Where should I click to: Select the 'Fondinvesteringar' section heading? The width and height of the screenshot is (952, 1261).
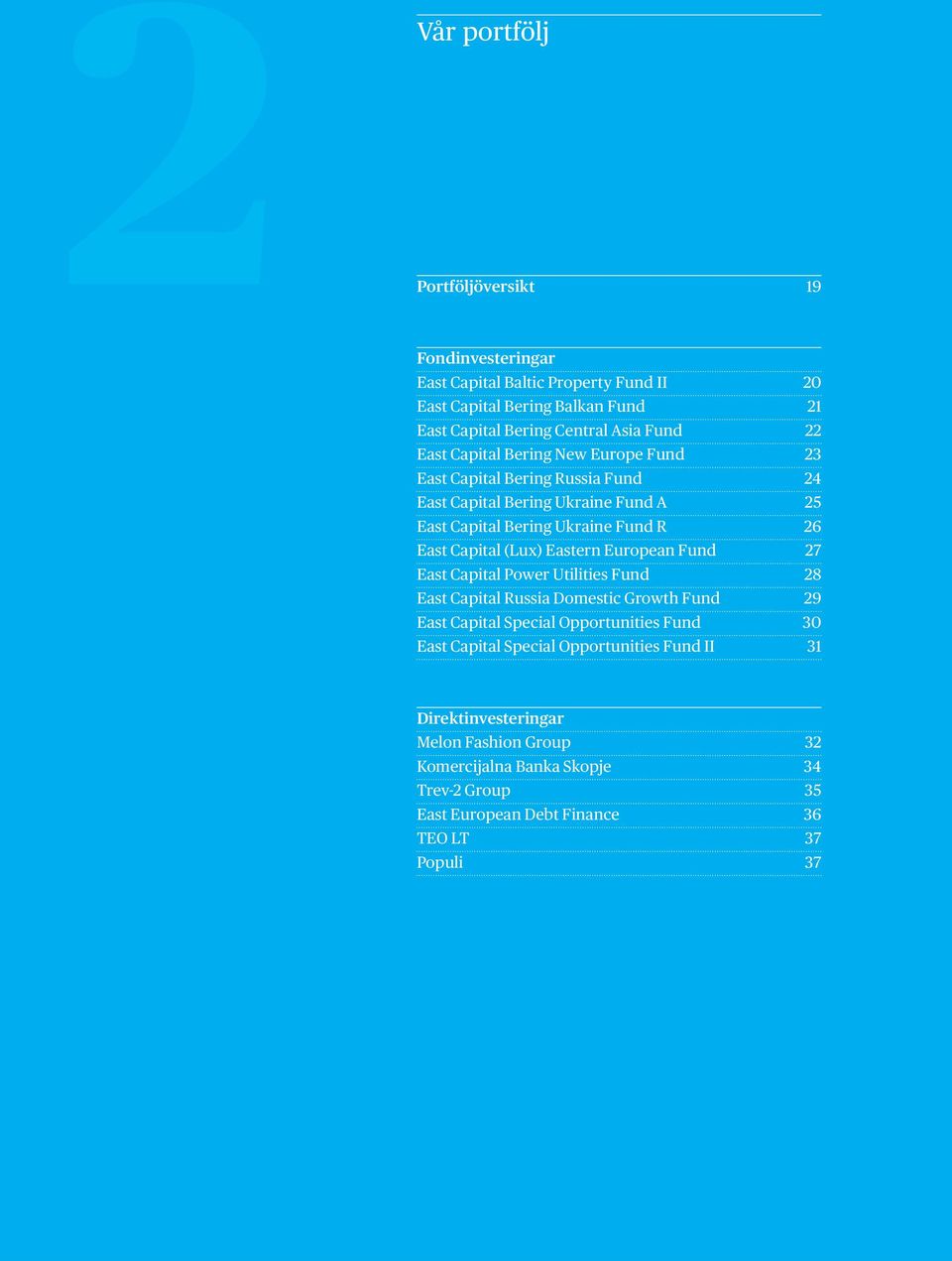pos(486,358)
